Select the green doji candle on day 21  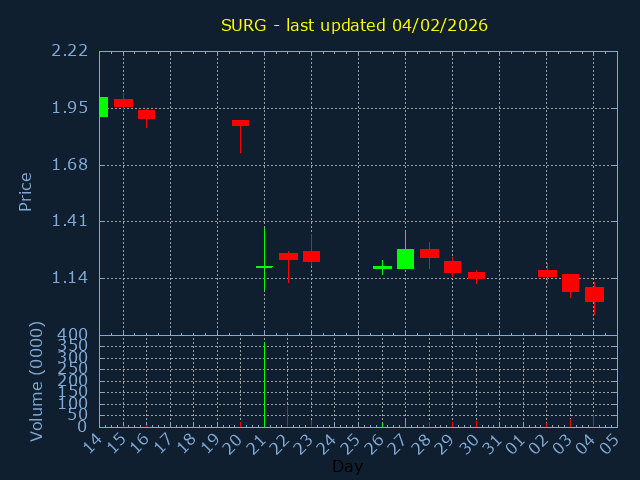tap(264, 266)
